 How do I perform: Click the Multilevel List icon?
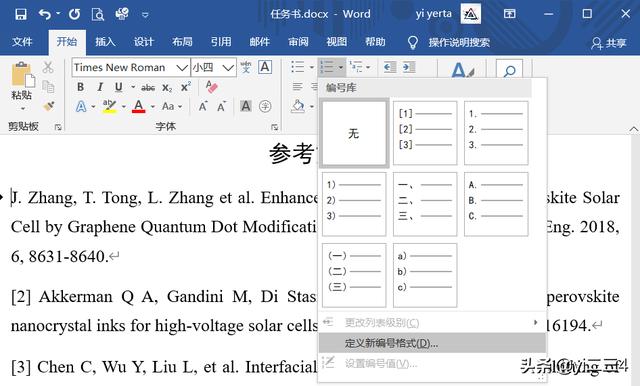356,67
